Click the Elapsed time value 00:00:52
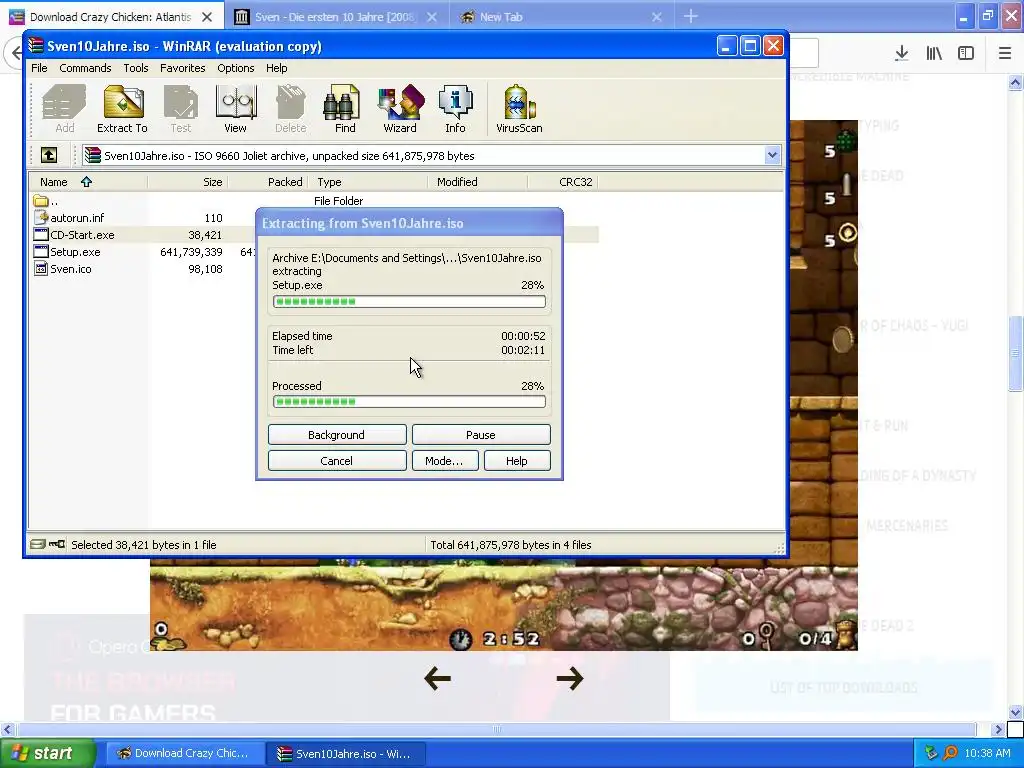1024x768 pixels. pos(523,336)
